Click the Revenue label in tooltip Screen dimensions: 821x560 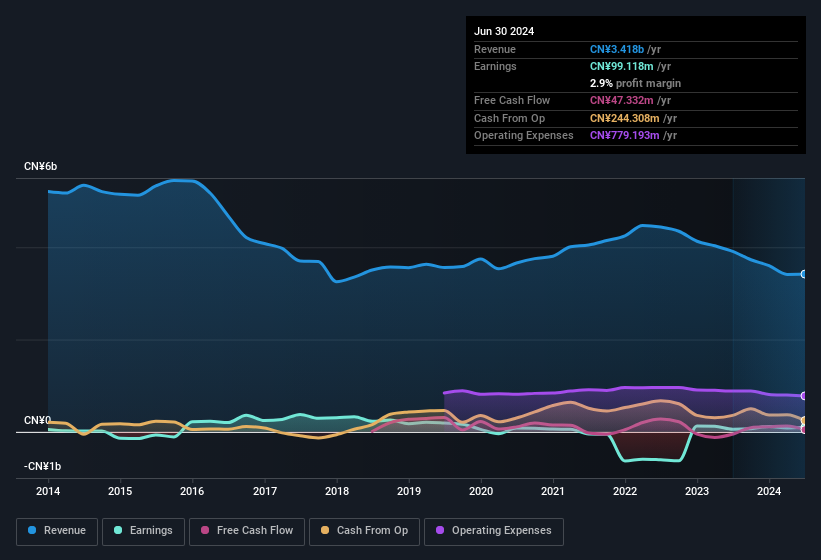[495, 49]
